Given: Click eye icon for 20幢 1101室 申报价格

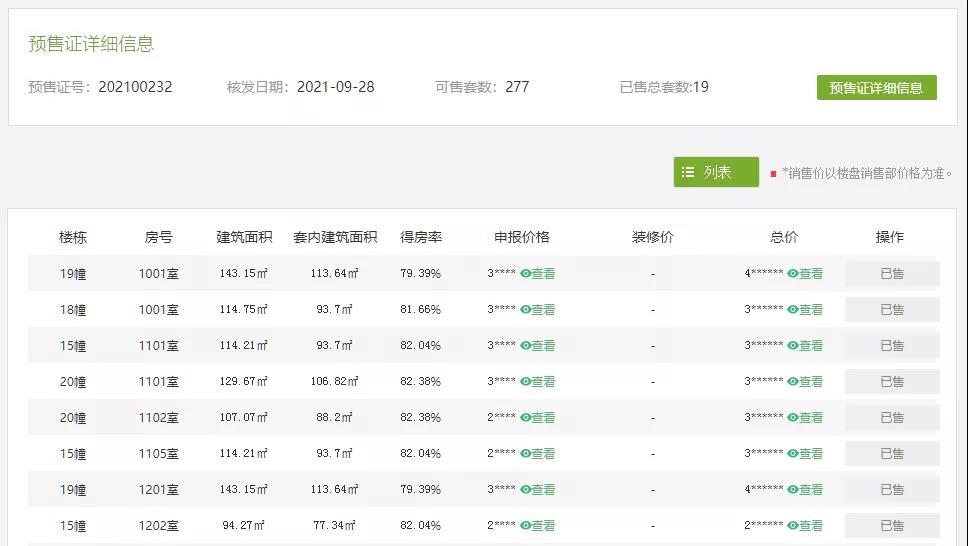Looking at the screenshot, I should point(526,382).
